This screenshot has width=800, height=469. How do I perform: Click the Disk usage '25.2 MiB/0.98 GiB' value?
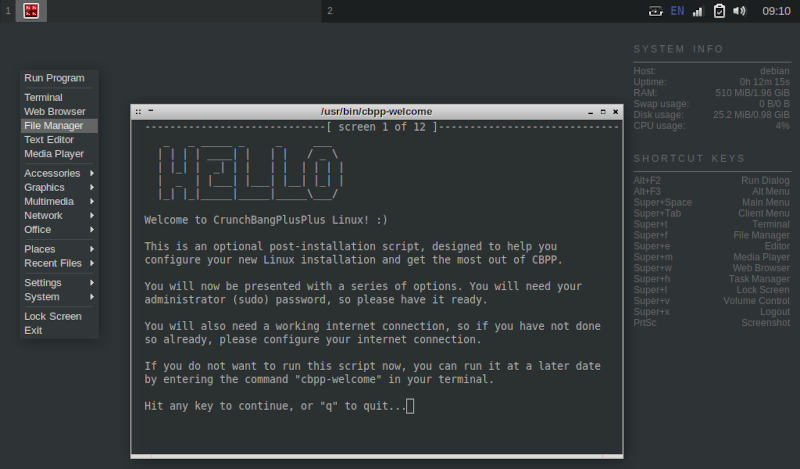pos(751,115)
